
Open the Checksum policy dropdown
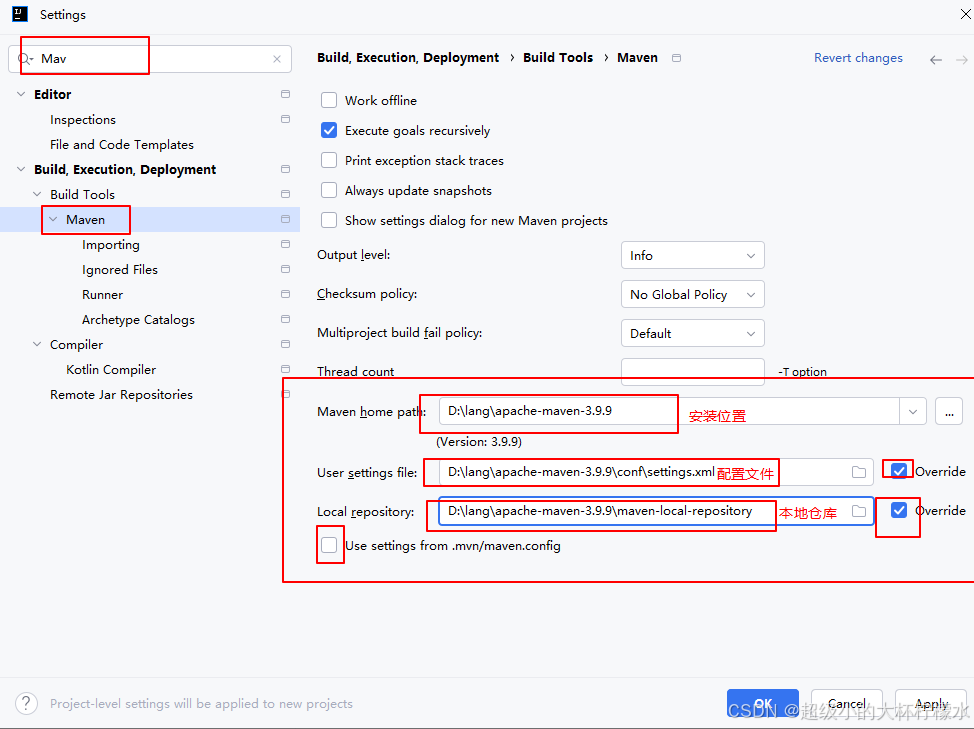(692, 295)
